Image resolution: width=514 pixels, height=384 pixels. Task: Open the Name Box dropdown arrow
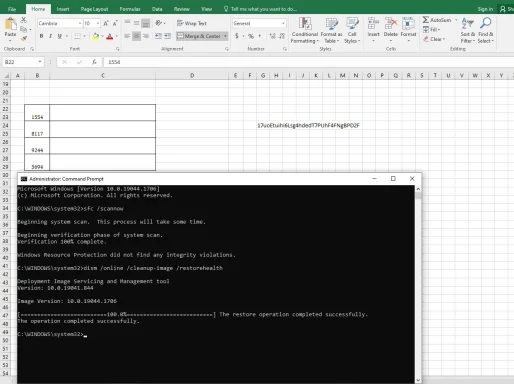[40, 62]
